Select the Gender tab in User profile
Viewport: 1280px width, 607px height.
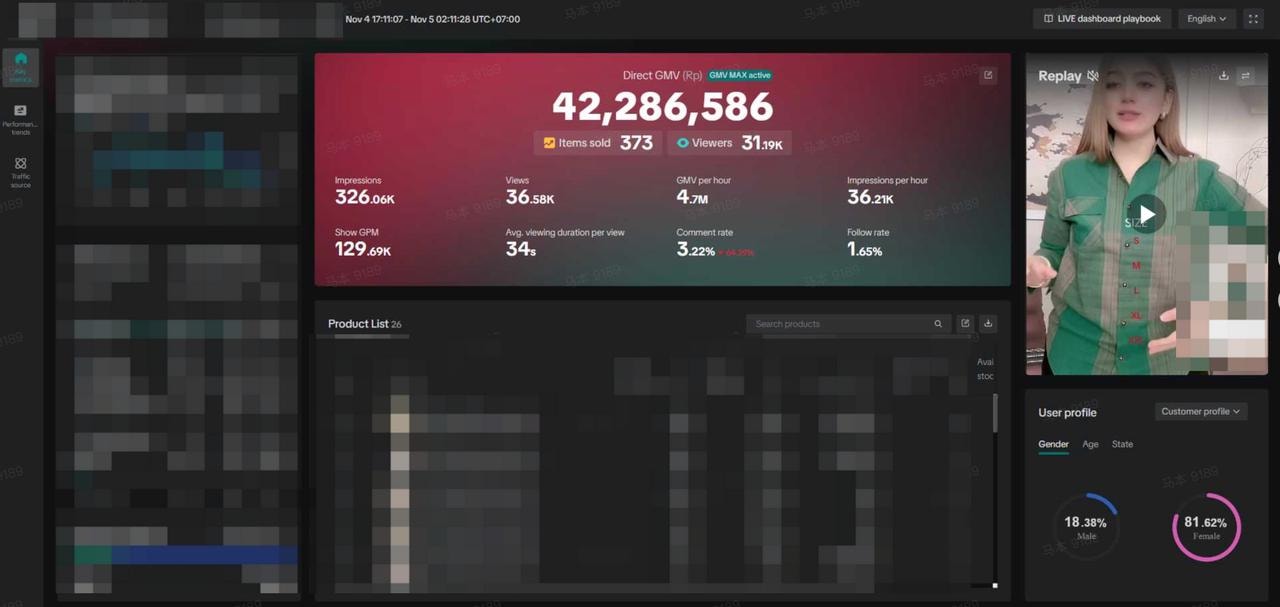(x=1053, y=444)
